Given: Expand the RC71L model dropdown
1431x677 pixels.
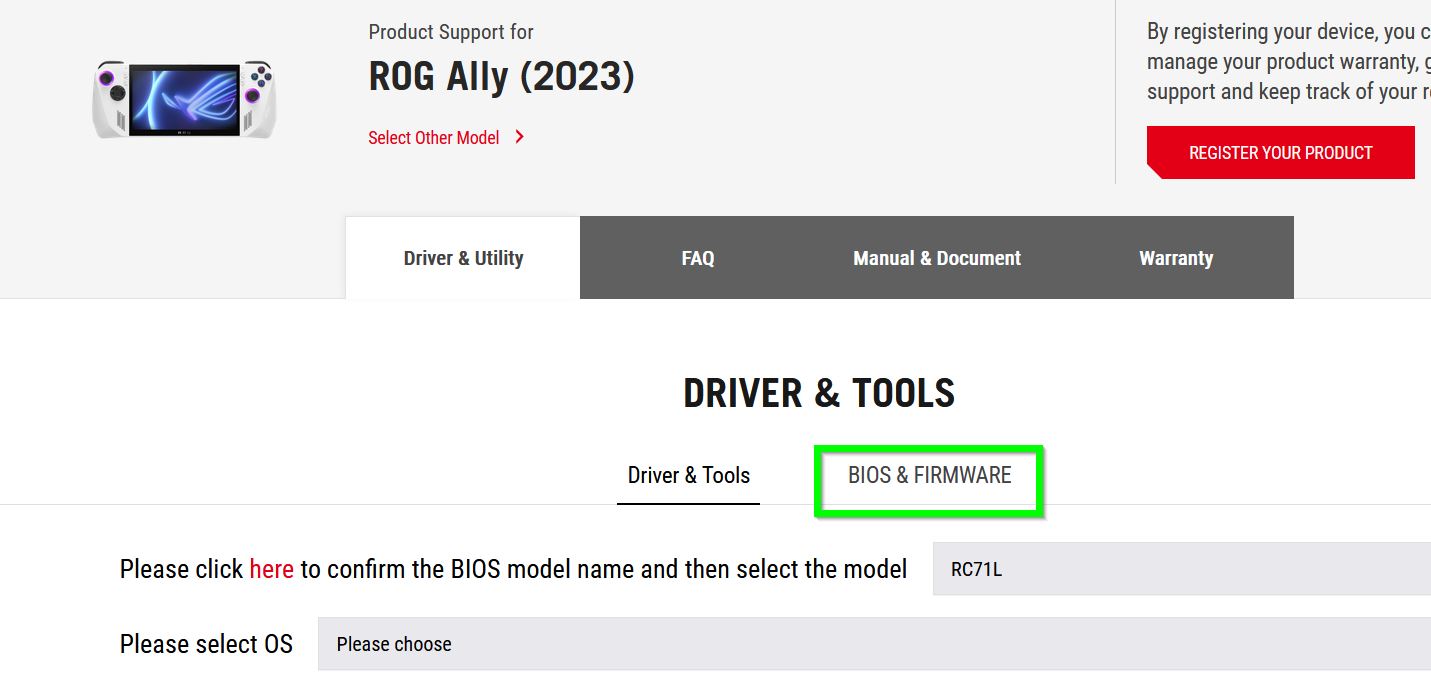Looking at the screenshot, I should [1182, 569].
